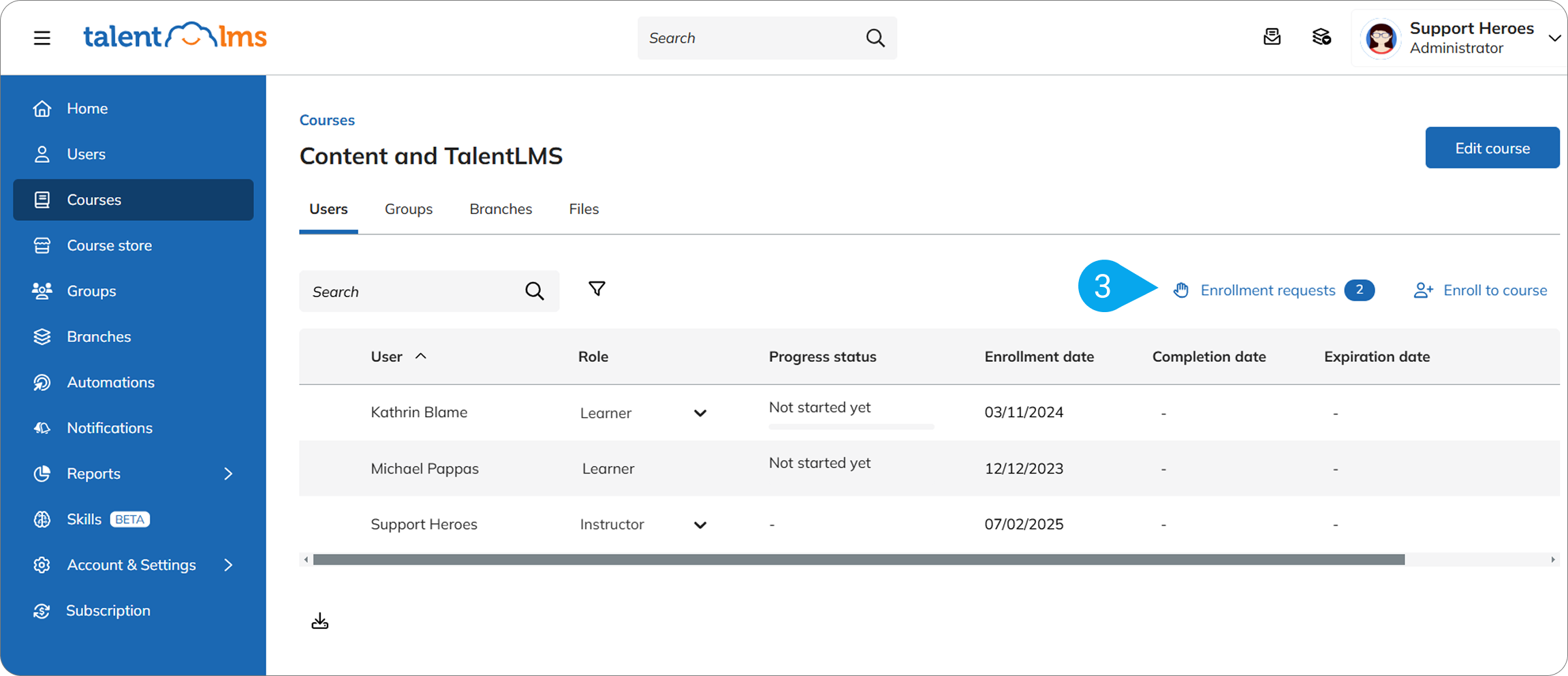
Task: Click the Courses book icon in sidebar
Action: [42, 200]
